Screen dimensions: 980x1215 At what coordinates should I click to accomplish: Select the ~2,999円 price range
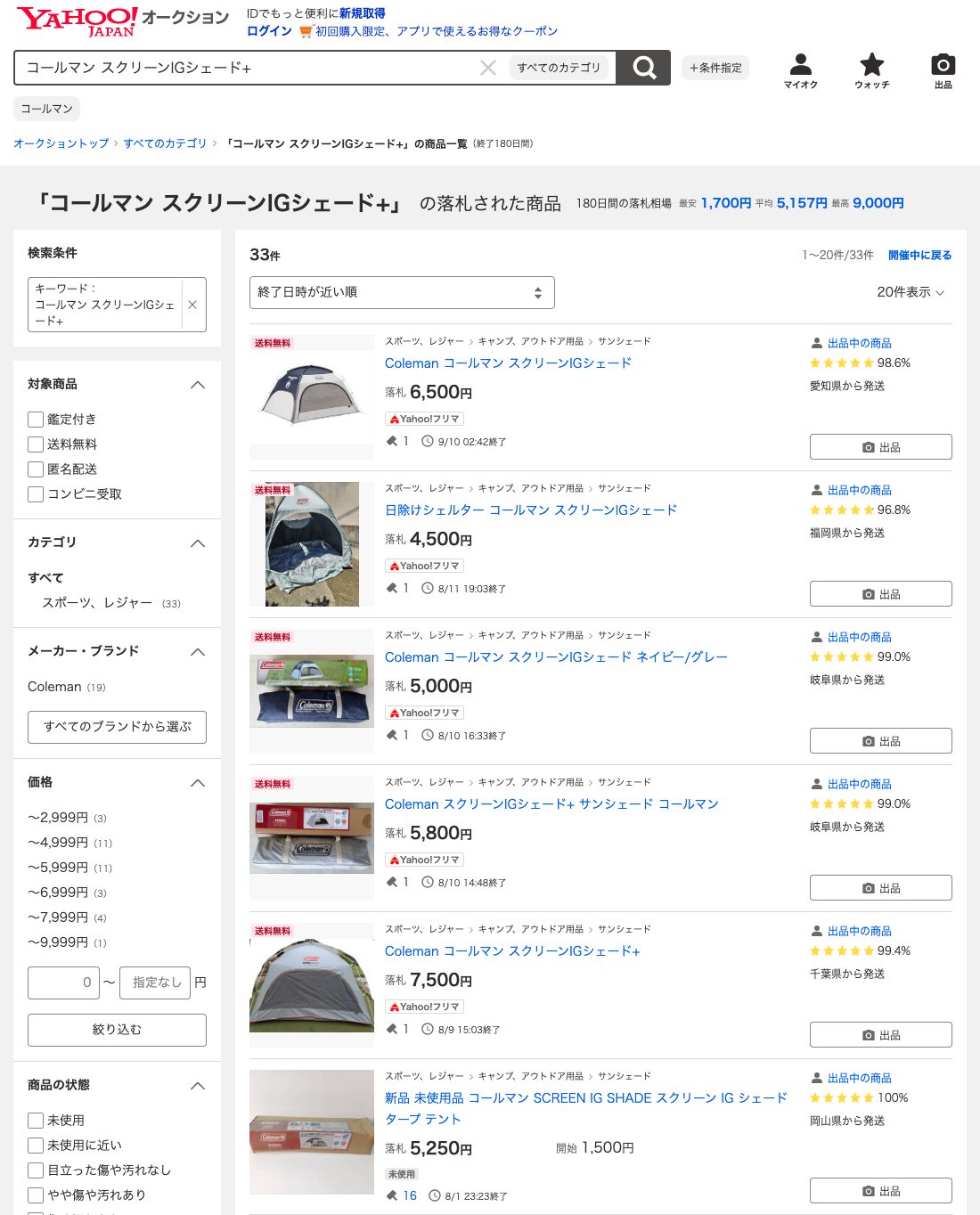coord(58,818)
